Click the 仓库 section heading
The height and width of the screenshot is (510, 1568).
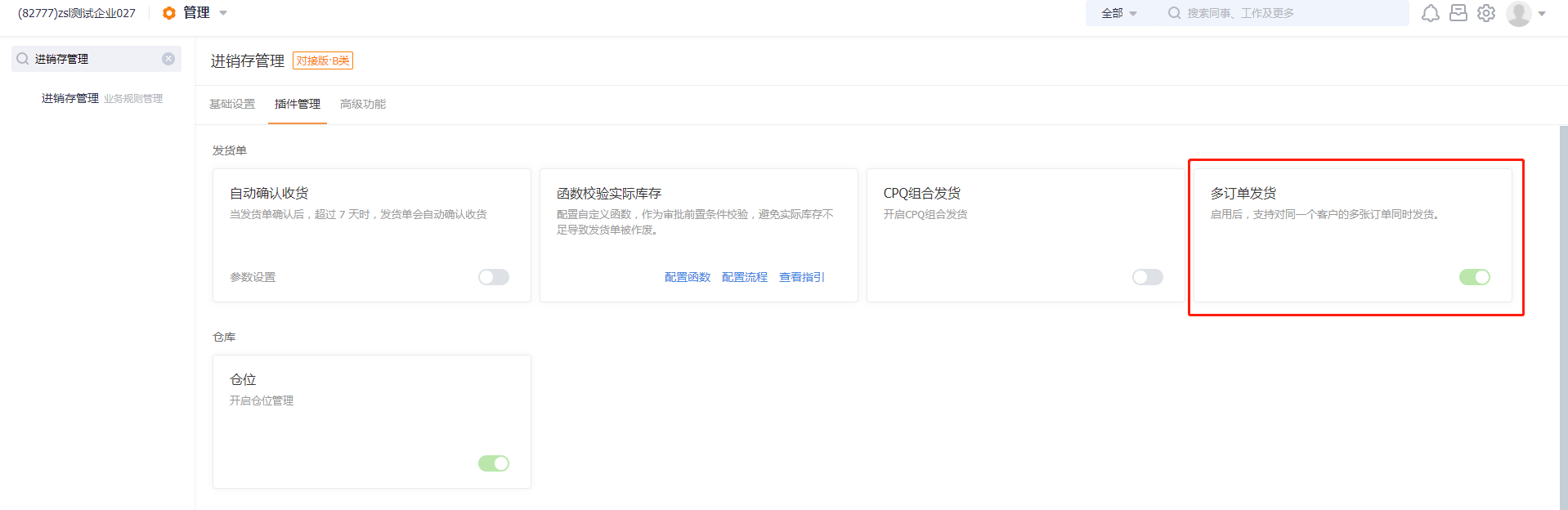pyautogui.click(x=224, y=337)
